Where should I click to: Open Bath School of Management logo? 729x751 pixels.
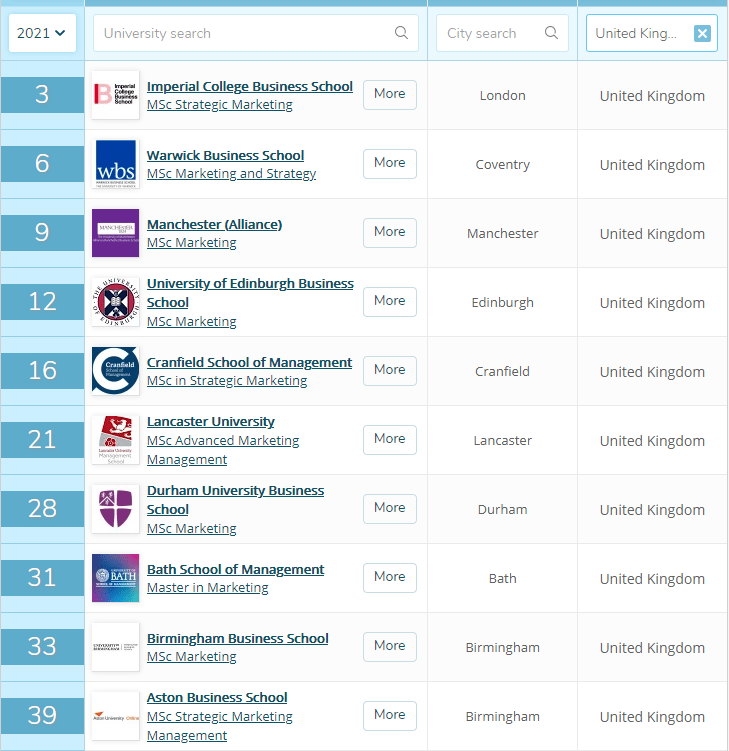pos(115,578)
